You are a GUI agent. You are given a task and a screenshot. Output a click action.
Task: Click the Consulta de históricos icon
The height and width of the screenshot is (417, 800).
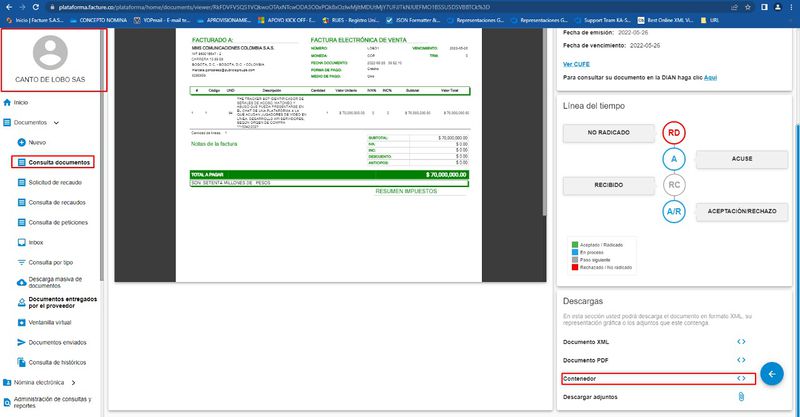tap(21, 362)
